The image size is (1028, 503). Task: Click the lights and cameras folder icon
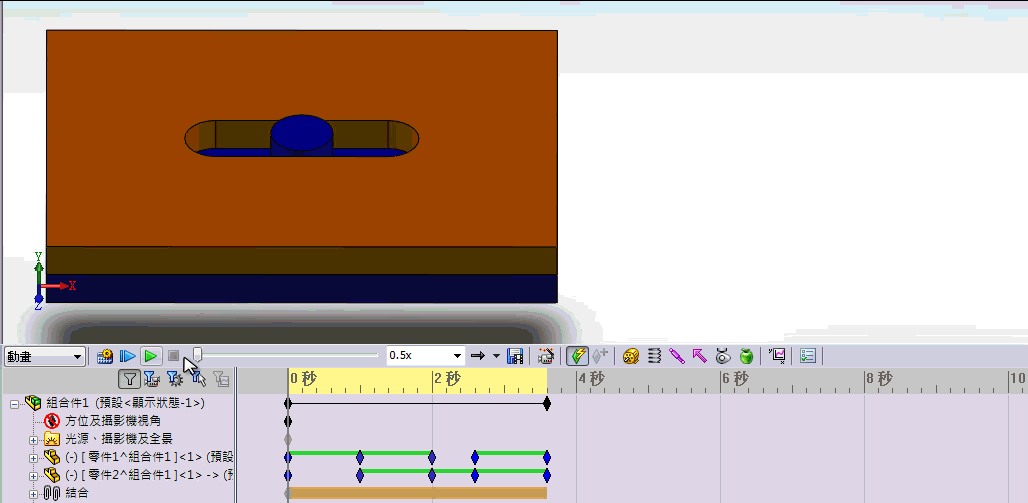[x=52, y=439]
